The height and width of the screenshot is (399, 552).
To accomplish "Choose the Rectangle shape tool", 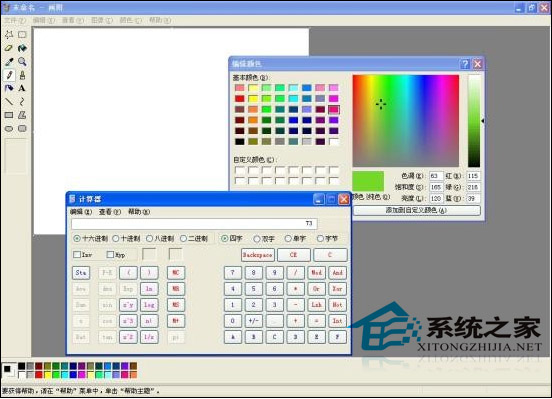I will (x=9, y=115).
